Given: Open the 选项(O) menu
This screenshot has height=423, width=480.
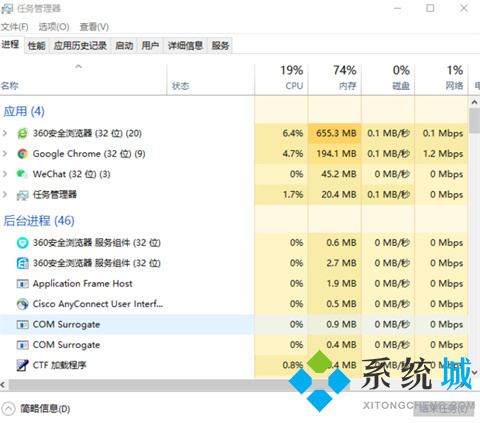Looking at the screenshot, I should (x=54, y=27).
